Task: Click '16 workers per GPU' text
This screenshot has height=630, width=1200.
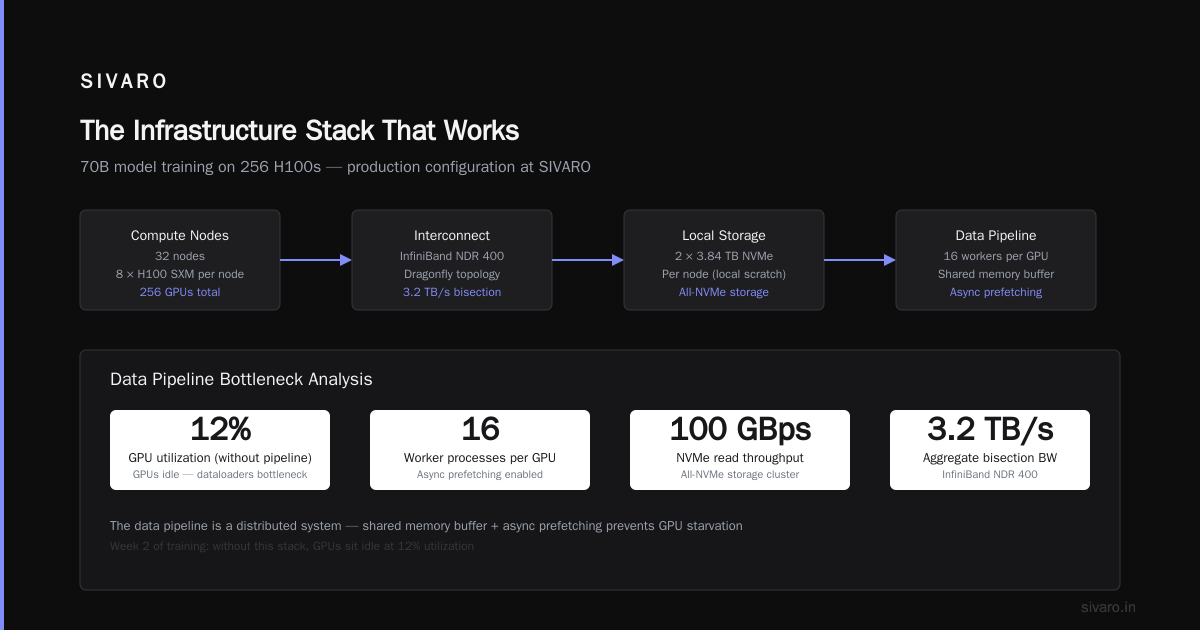Action: tap(996, 256)
